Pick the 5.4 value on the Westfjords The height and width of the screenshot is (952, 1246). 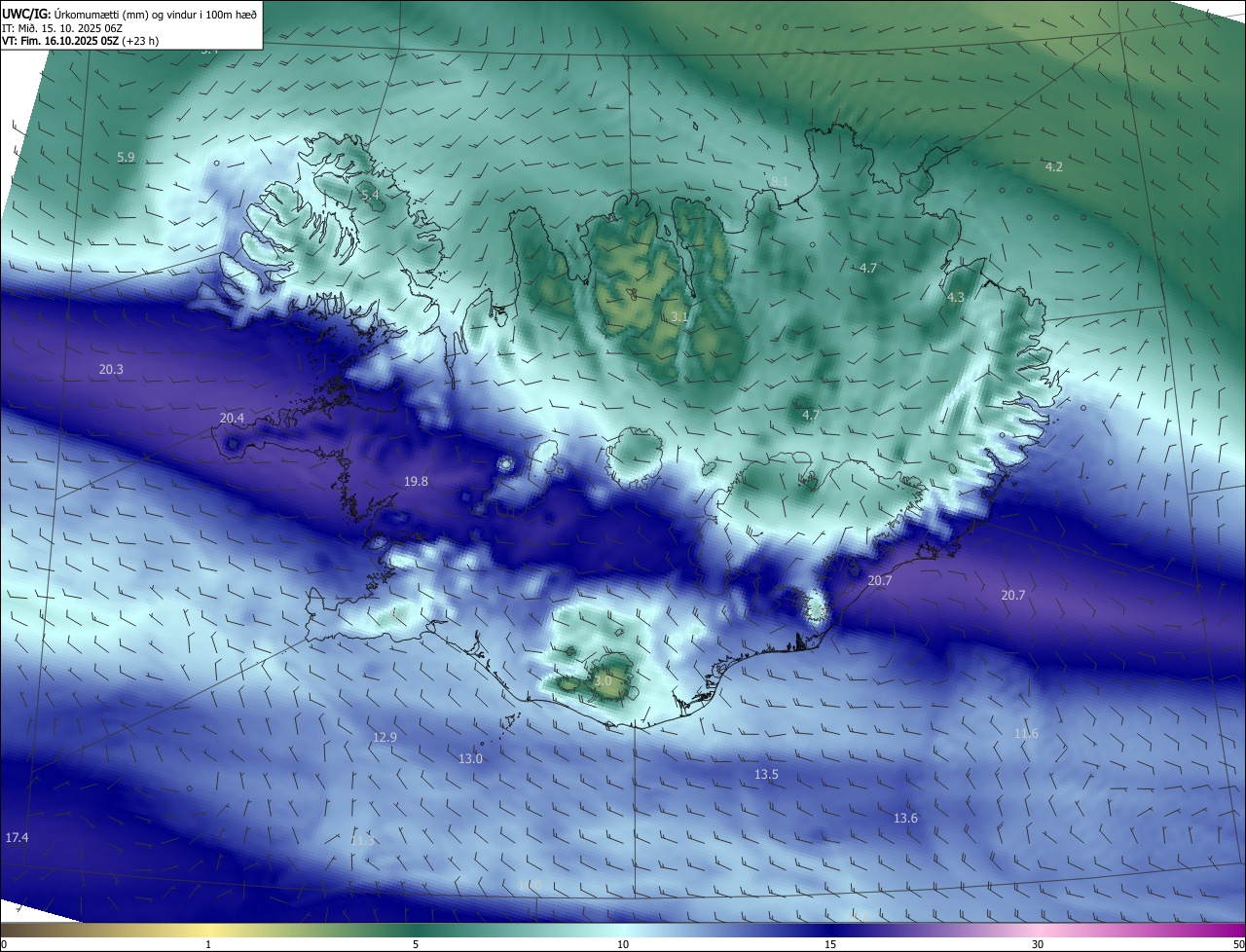[370, 196]
